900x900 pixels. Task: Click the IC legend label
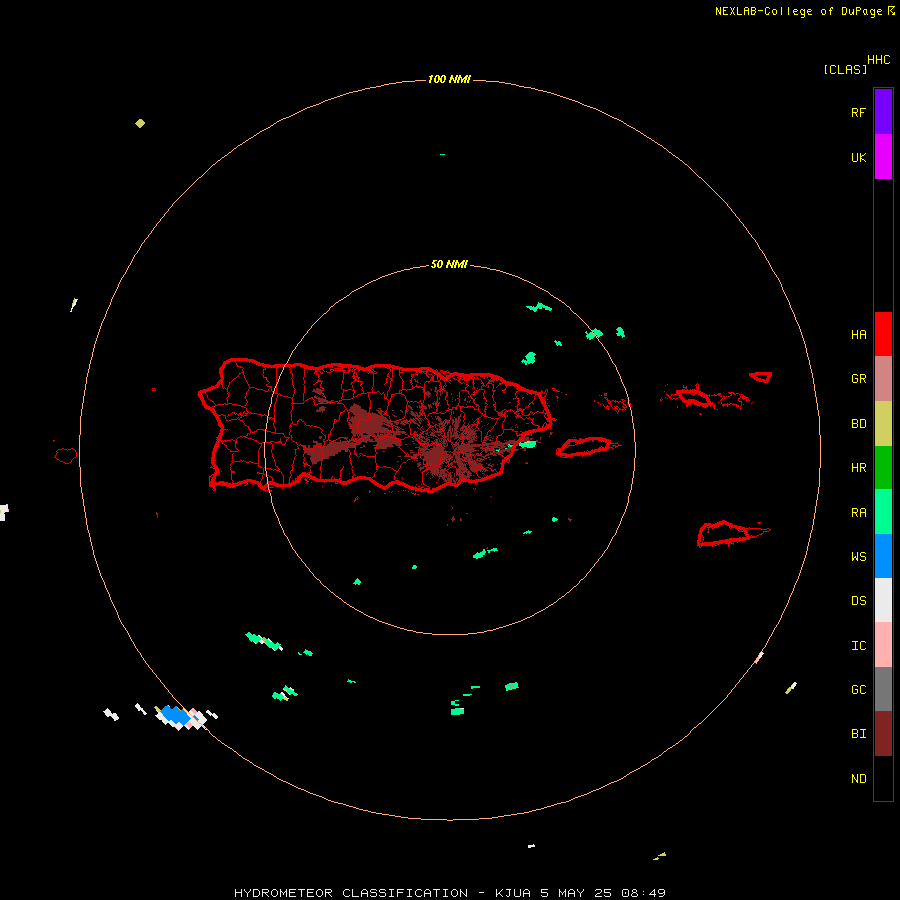coord(858,646)
